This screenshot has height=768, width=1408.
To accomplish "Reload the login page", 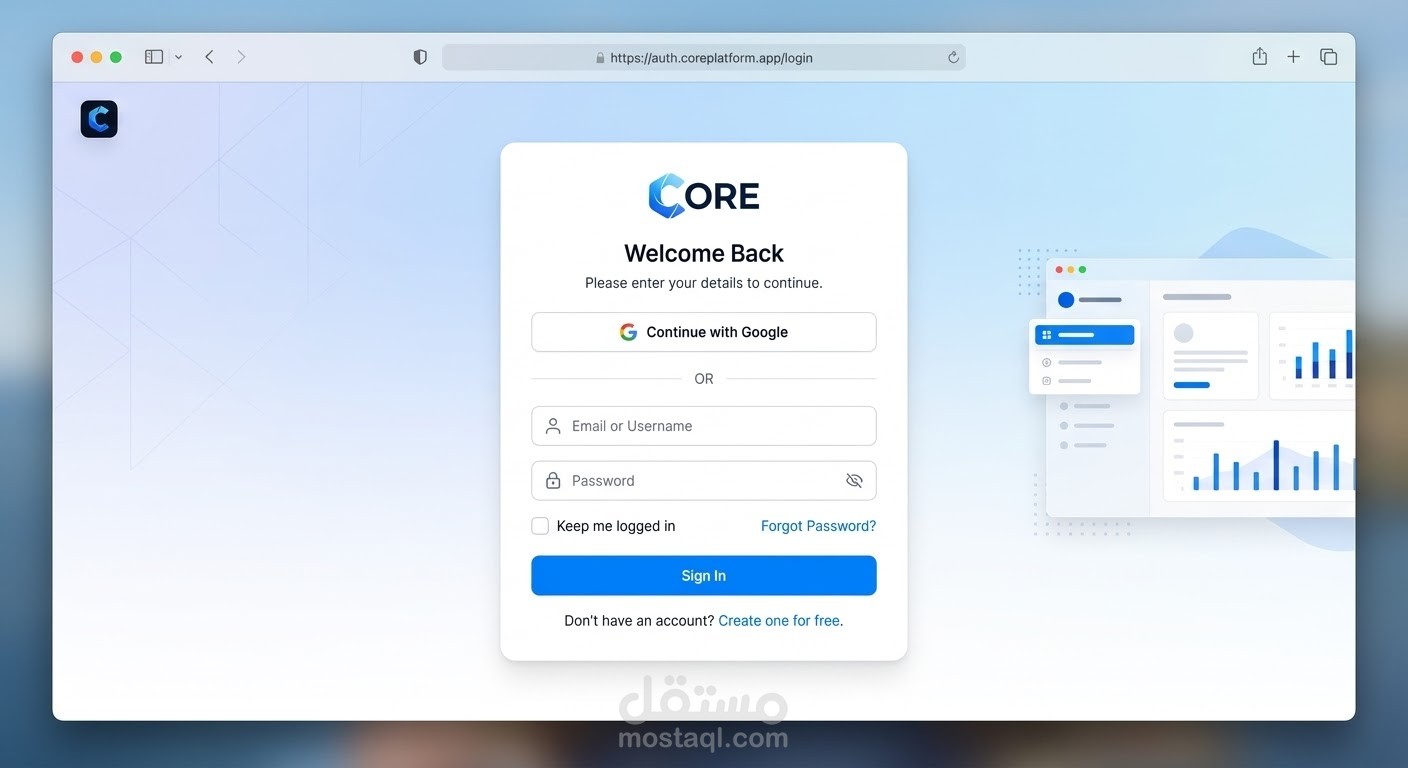I will point(953,57).
